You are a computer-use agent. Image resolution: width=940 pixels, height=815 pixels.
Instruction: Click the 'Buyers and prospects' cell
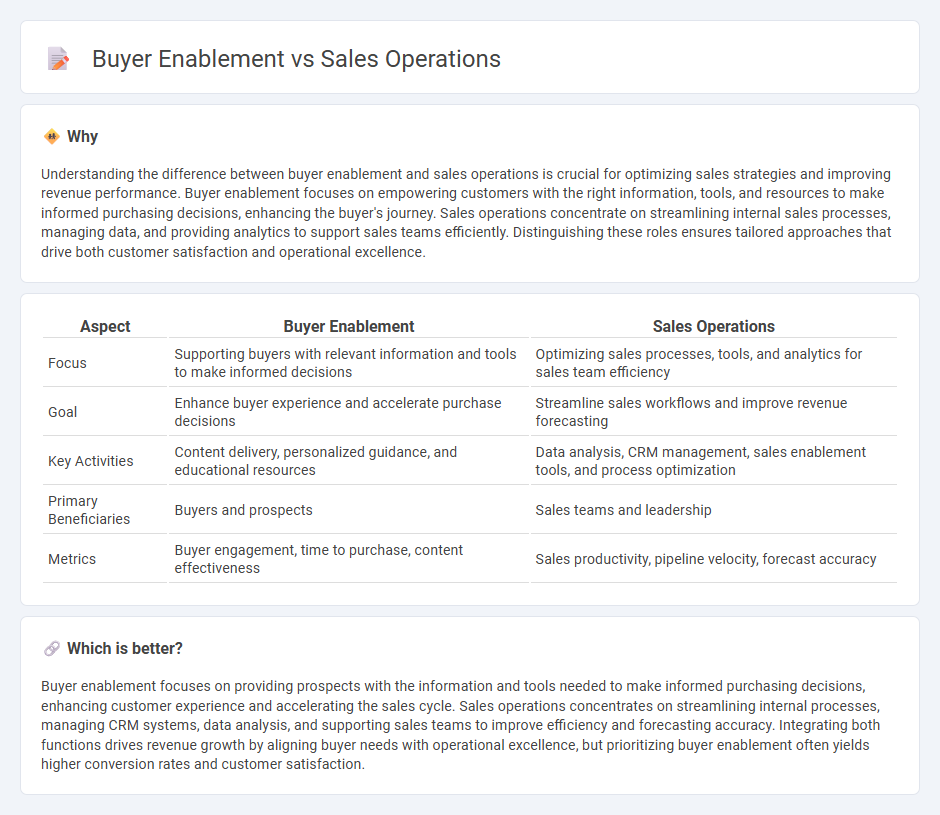(x=348, y=510)
